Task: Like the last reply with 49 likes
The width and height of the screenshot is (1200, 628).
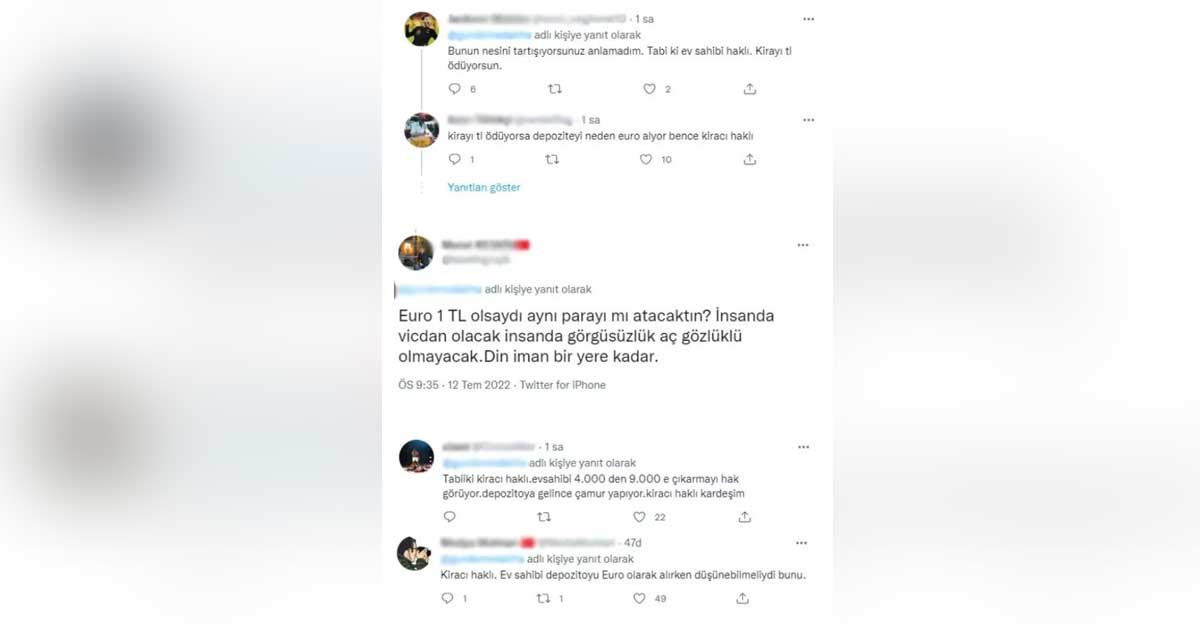Action: click(x=639, y=598)
